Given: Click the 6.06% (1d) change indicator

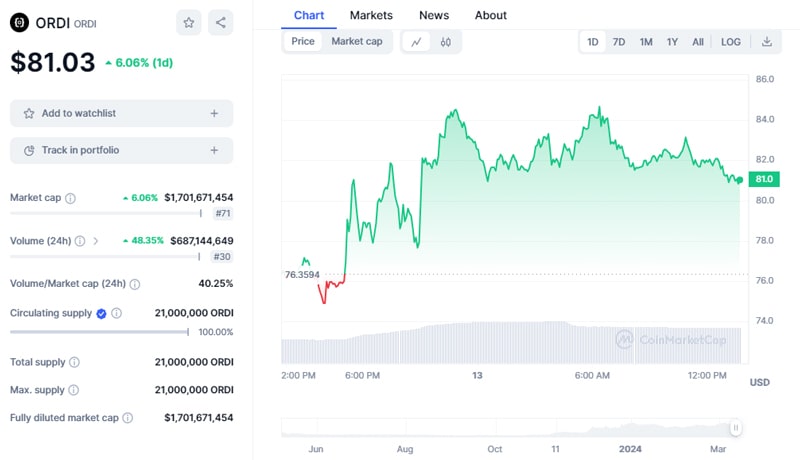Looking at the screenshot, I should coord(139,63).
